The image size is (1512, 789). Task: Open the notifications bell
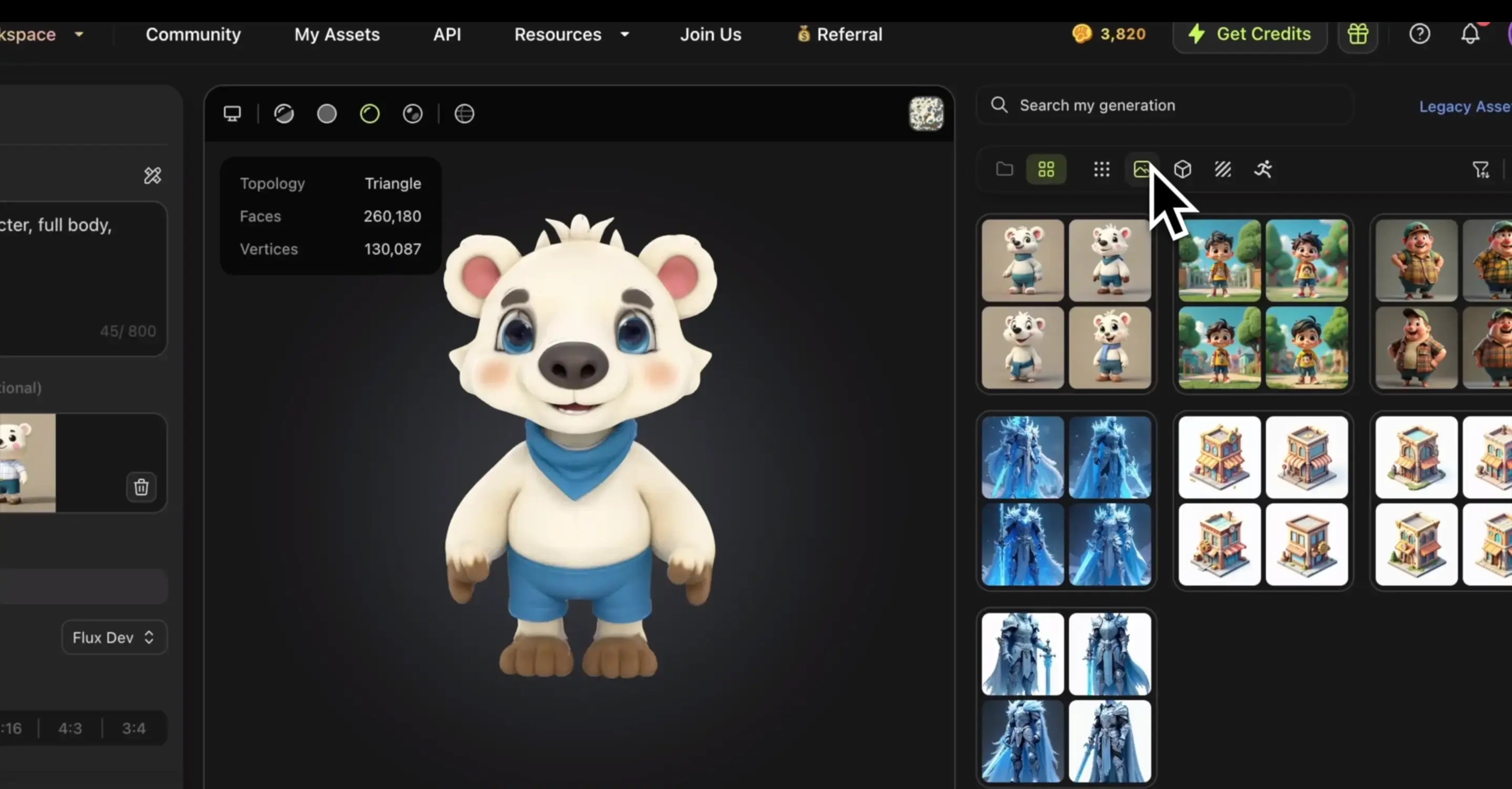(x=1470, y=34)
